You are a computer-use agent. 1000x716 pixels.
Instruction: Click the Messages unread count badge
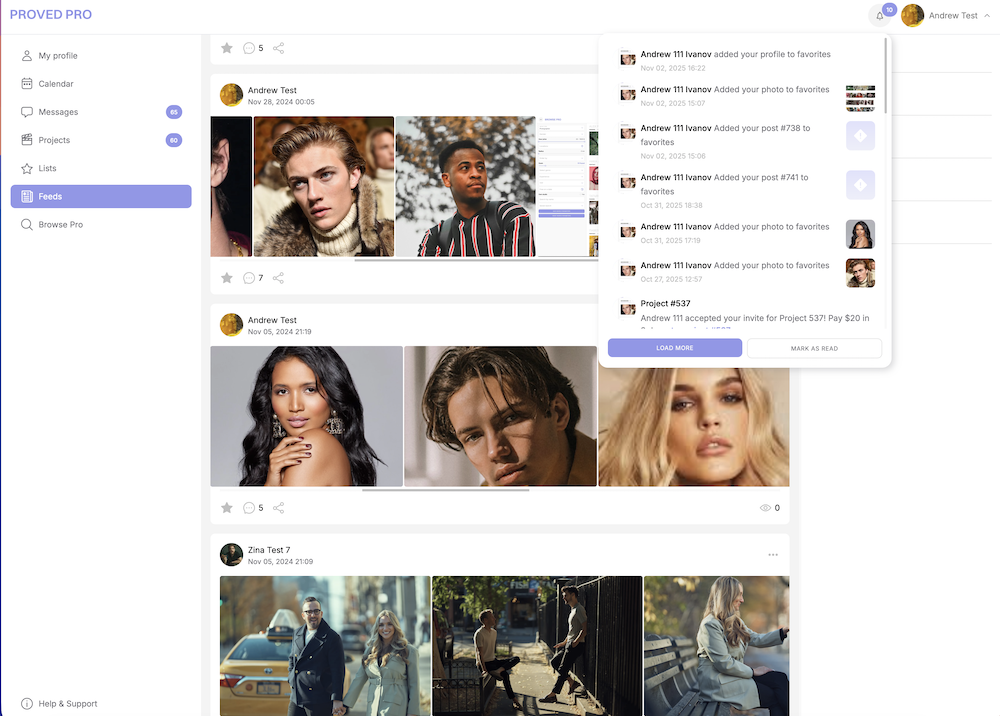pyautogui.click(x=174, y=112)
